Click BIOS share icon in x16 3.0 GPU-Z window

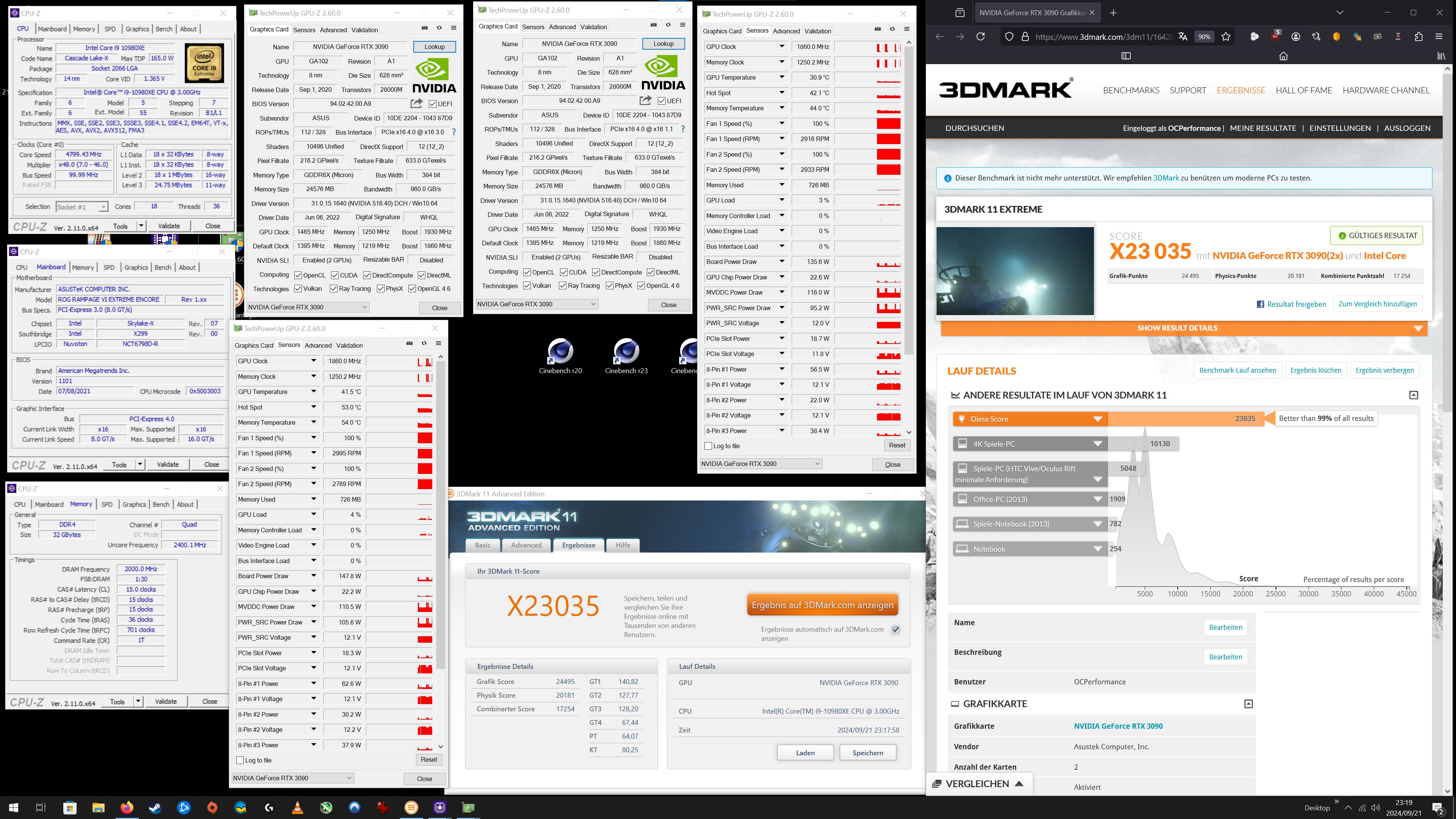tap(417, 104)
